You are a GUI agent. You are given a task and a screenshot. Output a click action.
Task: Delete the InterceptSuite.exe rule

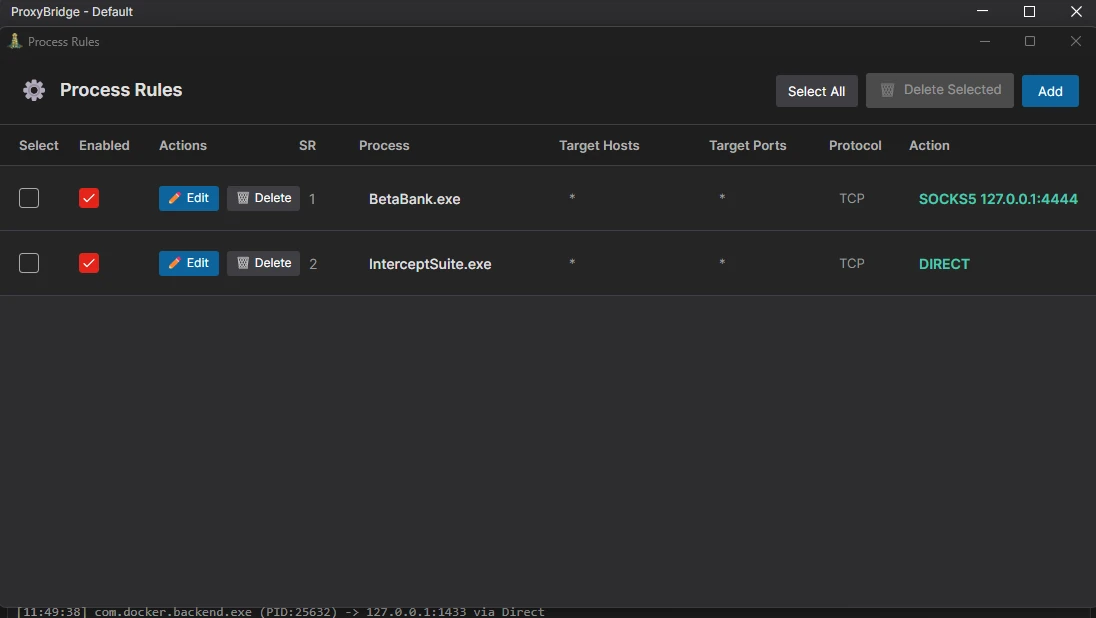pos(264,263)
